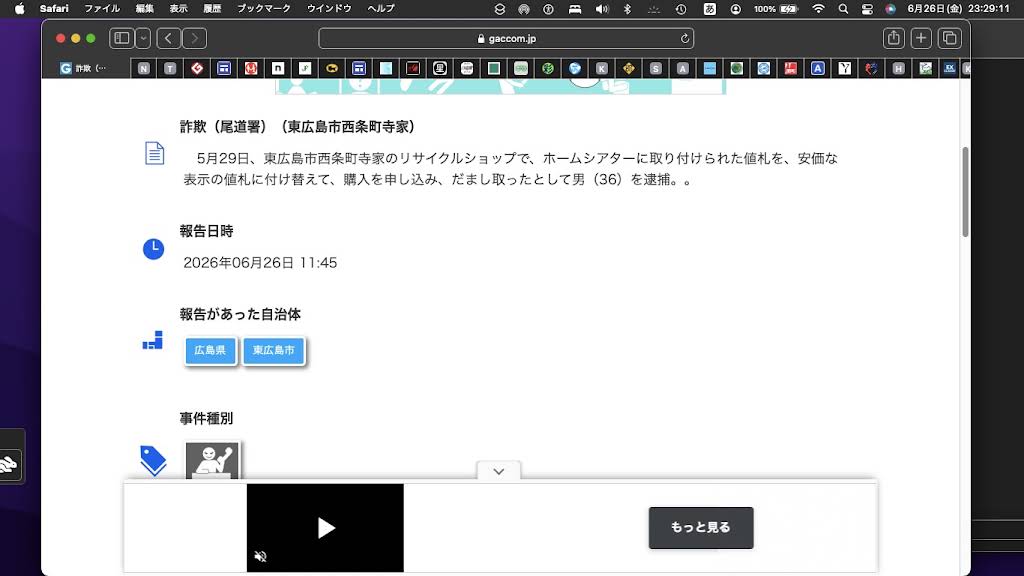Click the もっと見る button
Screen dimensions: 1024x576
701,528
